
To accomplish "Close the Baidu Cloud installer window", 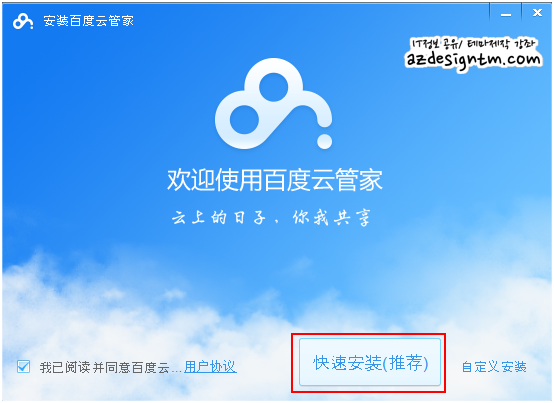I will click(x=537, y=13).
